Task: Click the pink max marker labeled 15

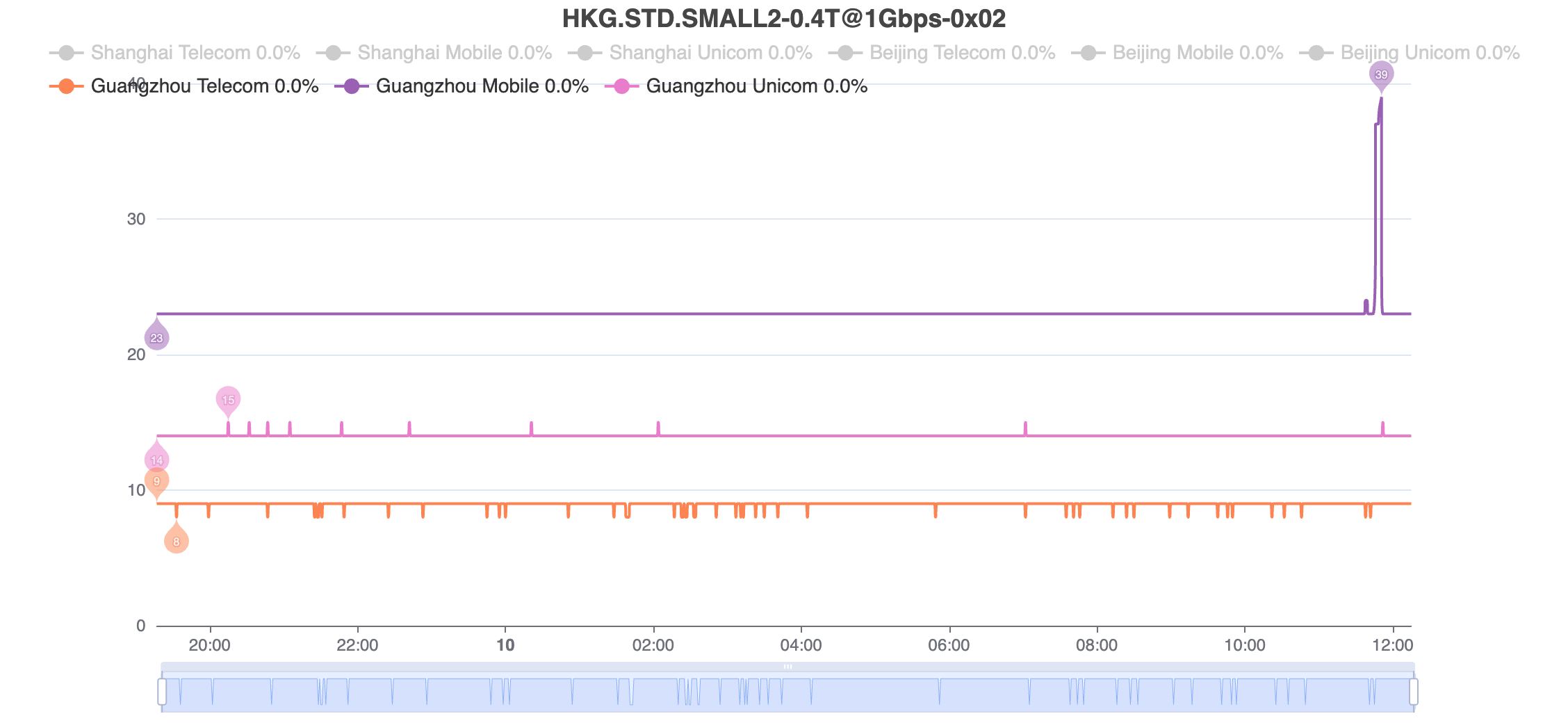Action: point(228,399)
